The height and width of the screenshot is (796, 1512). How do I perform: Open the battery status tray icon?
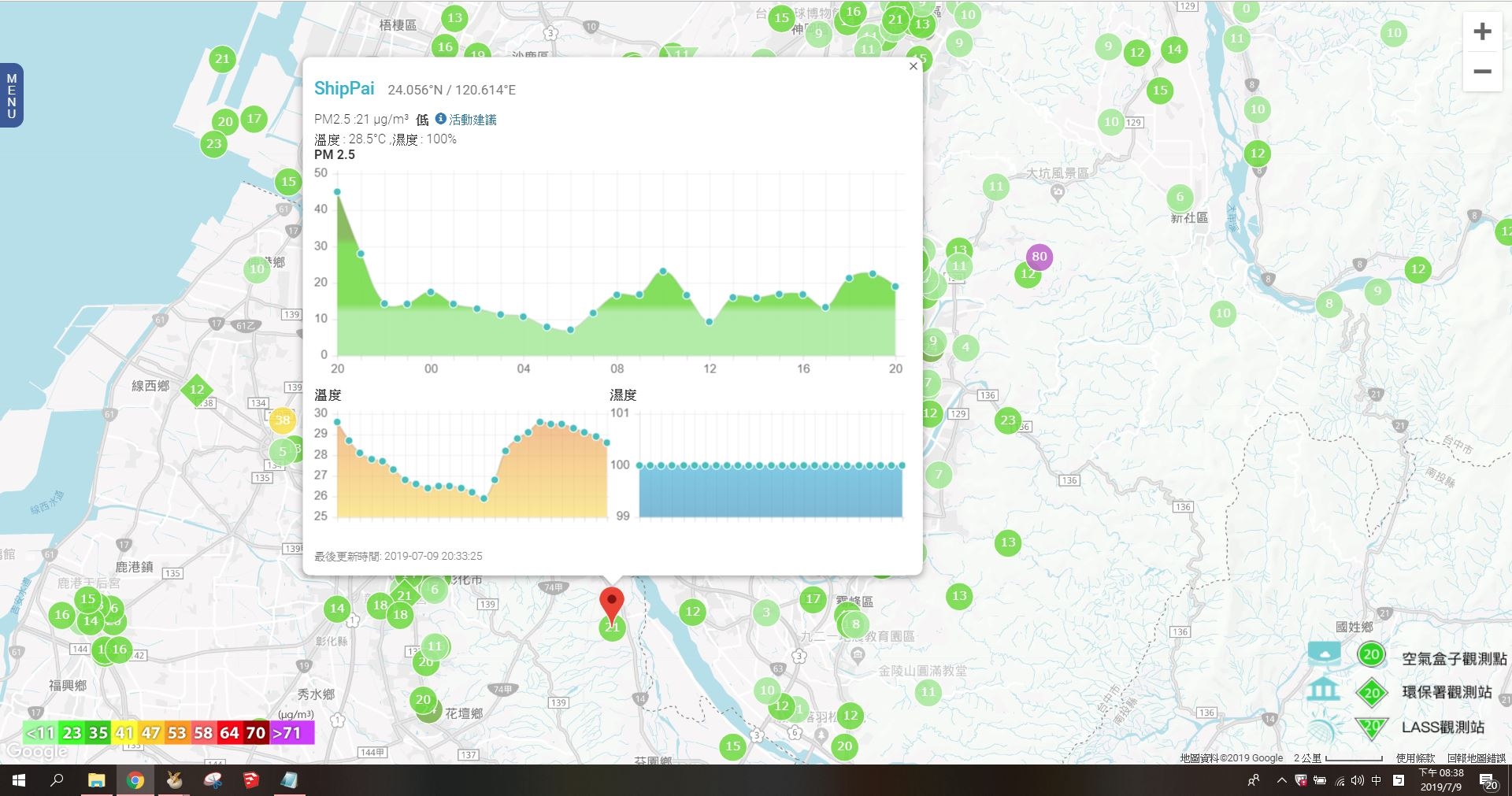click(1320, 780)
